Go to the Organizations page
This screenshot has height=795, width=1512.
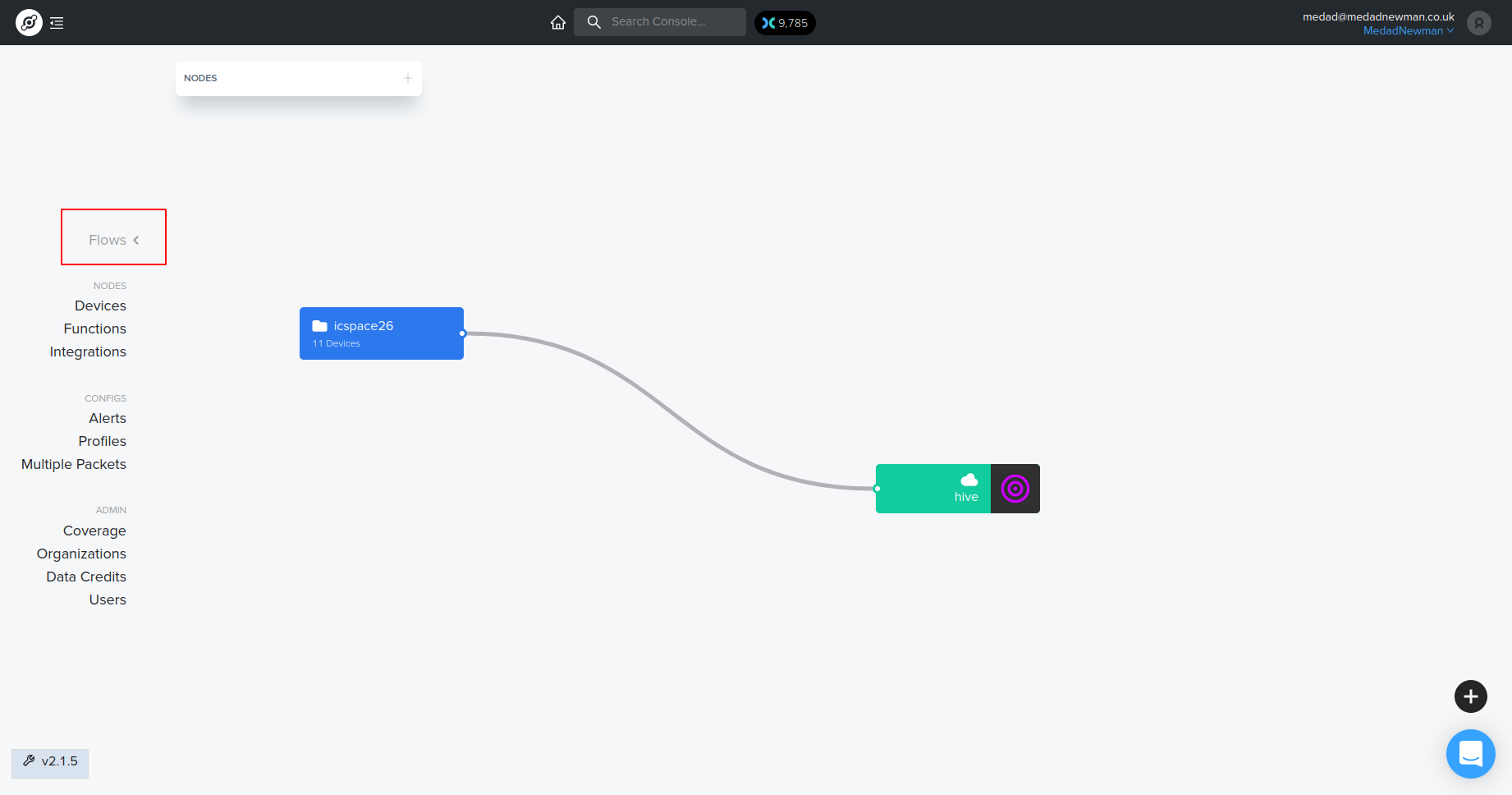coord(81,554)
